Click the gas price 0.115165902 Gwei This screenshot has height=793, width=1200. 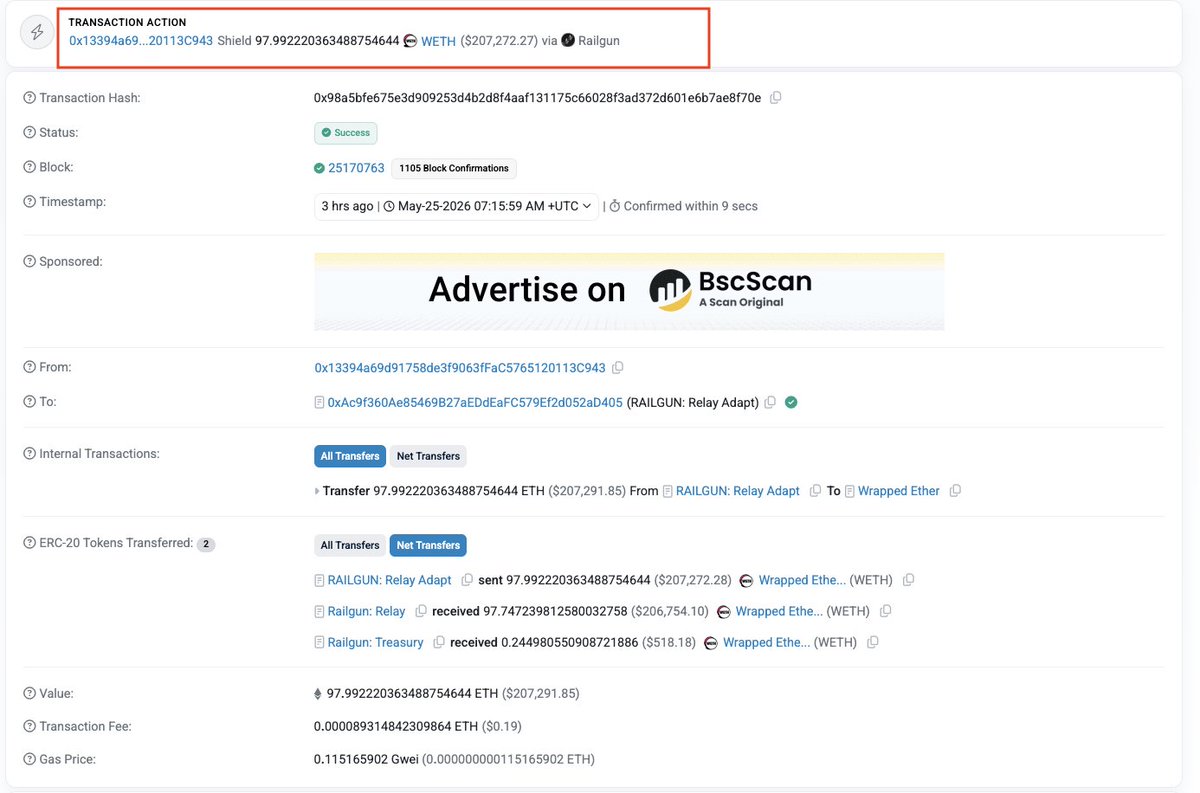point(364,760)
